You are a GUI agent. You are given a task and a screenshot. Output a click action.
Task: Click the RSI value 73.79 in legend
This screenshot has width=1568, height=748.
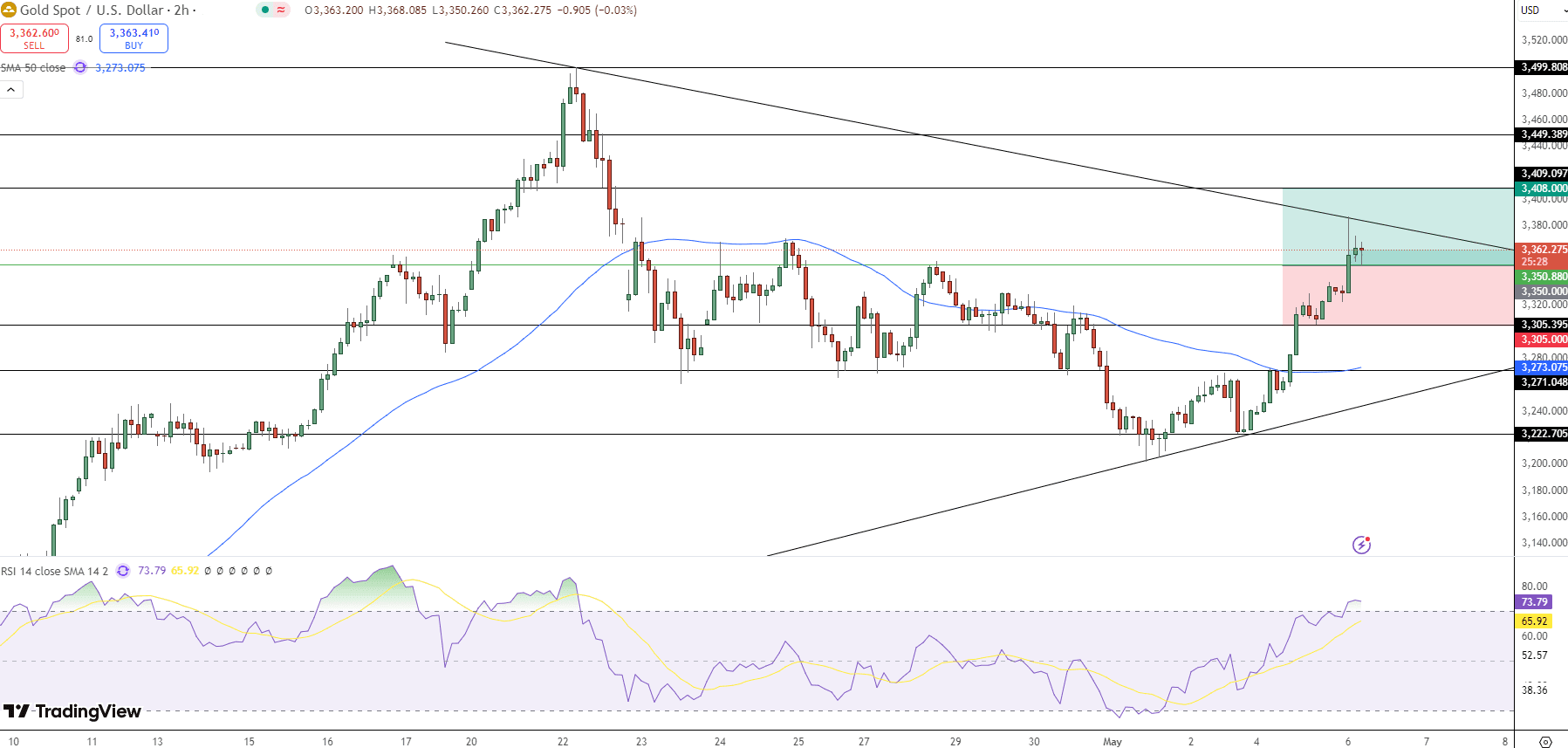152,571
